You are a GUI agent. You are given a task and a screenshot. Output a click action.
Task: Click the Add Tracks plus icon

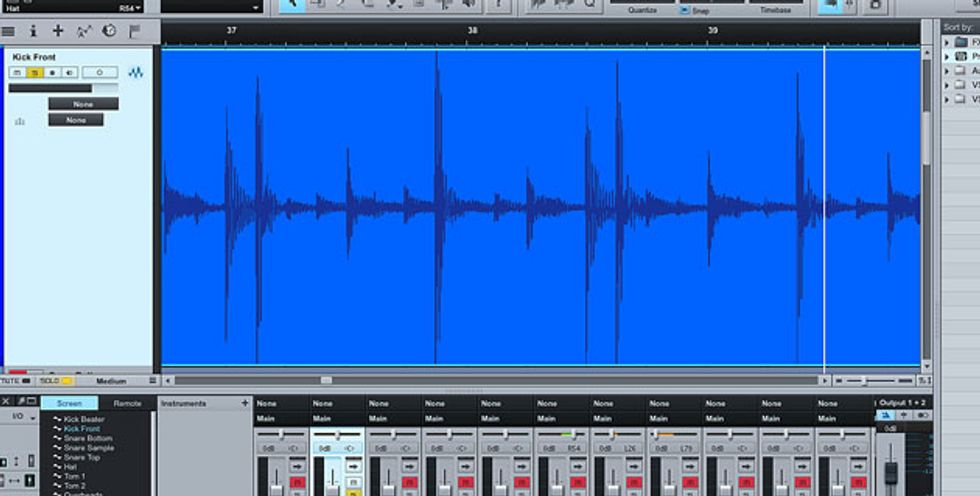58,31
